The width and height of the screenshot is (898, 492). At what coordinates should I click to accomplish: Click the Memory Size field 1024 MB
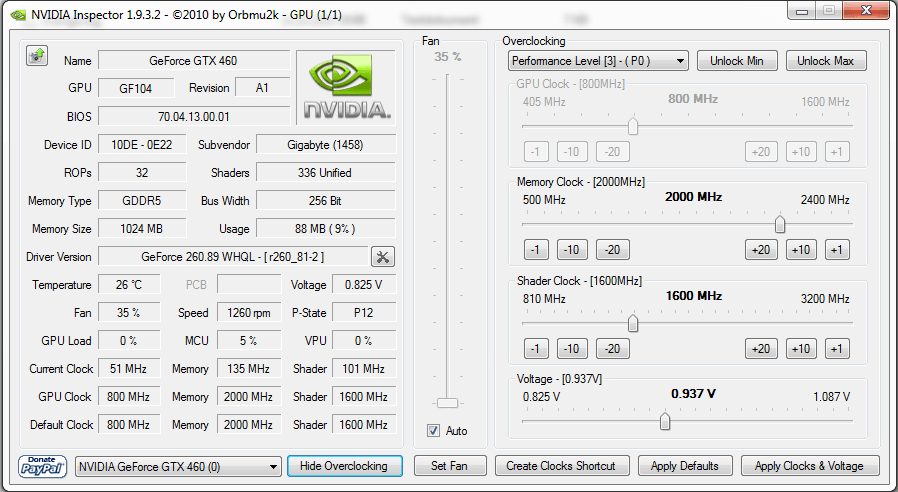click(142, 229)
